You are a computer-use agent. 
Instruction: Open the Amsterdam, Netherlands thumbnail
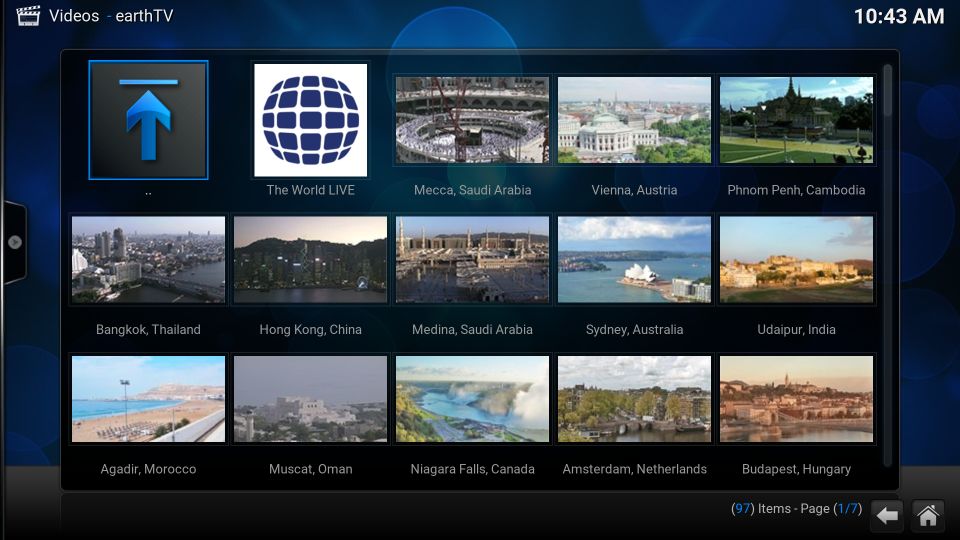click(x=634, y=399)
